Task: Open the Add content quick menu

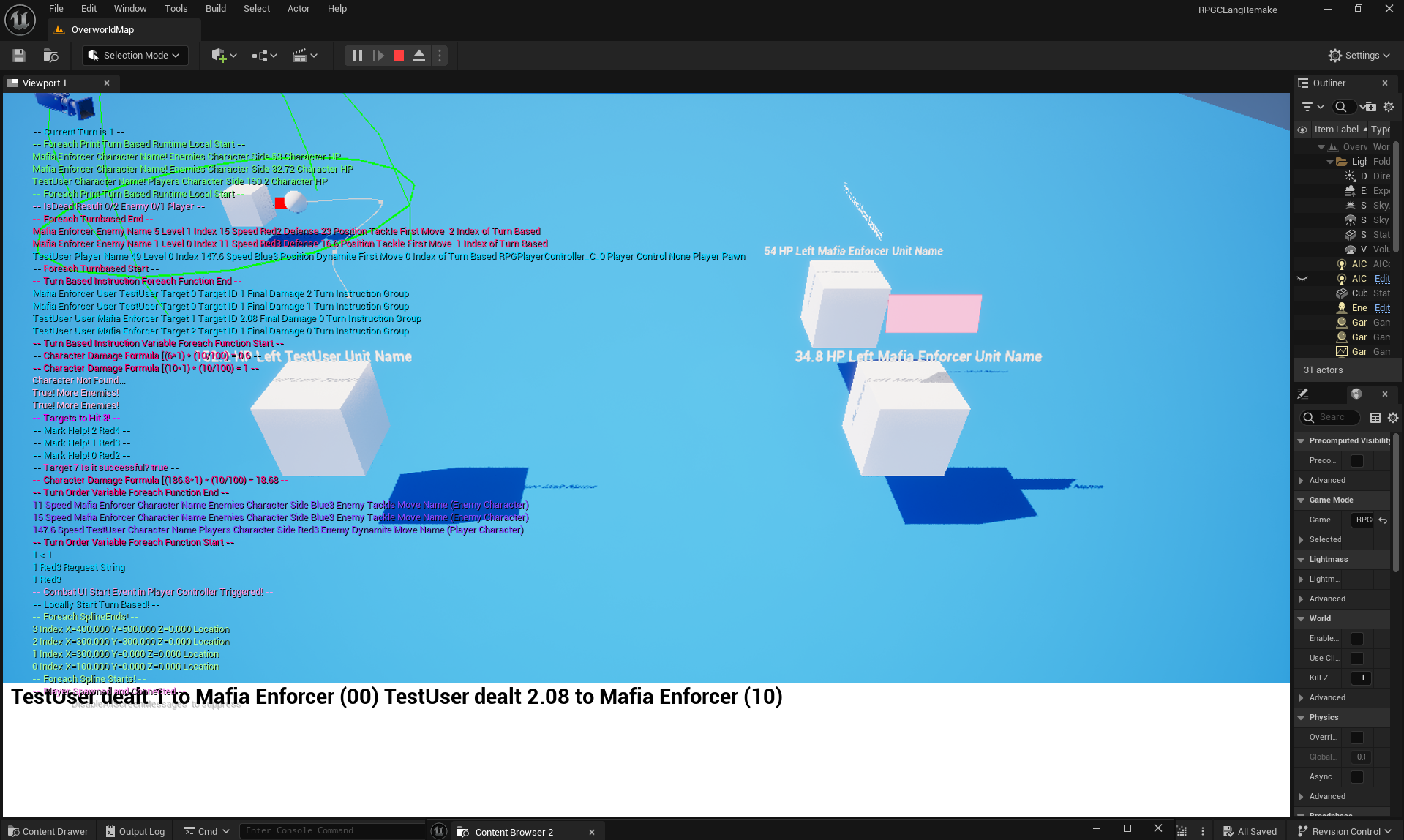Action: click(x=223, y=56)
